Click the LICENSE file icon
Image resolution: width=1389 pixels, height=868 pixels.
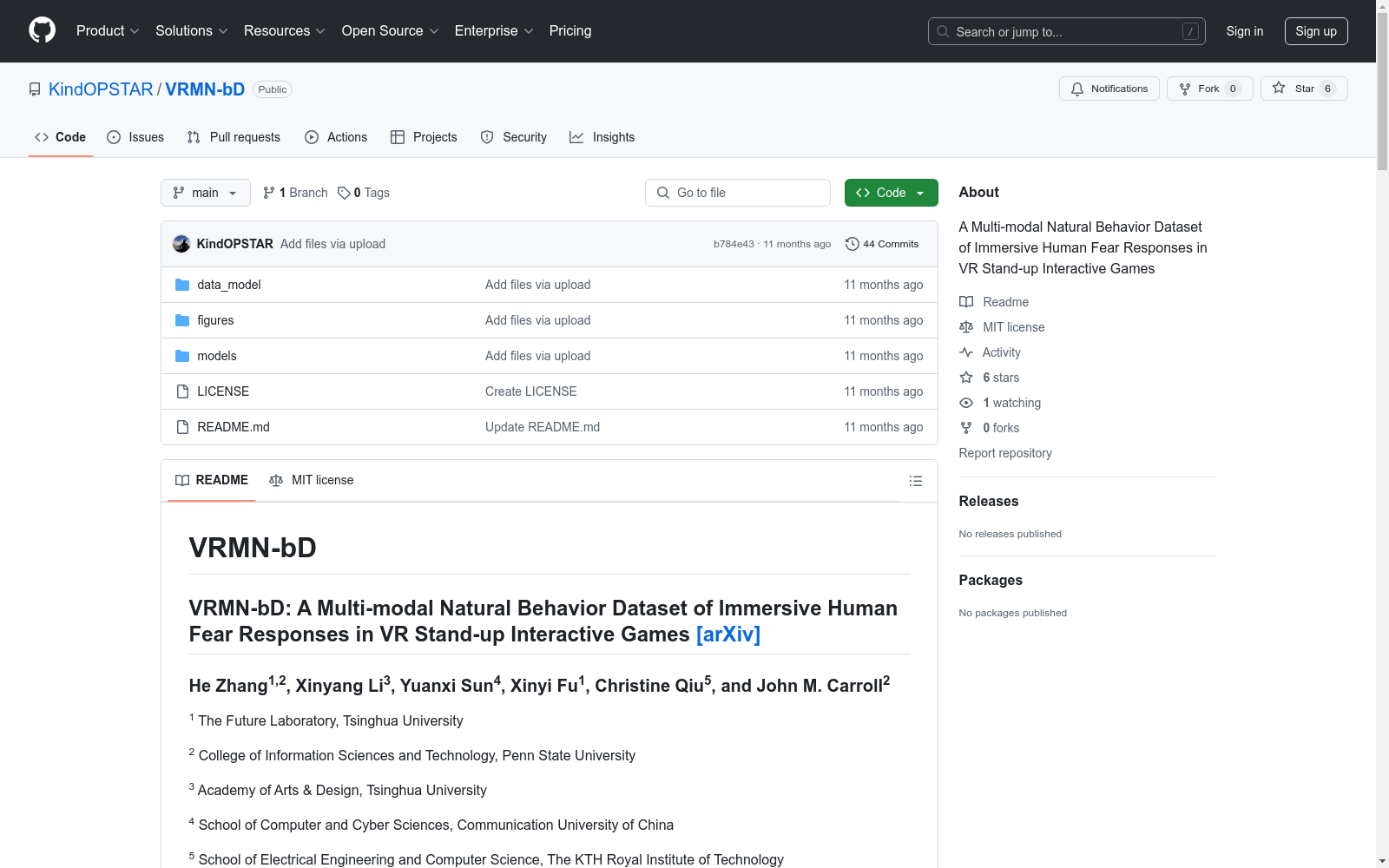[182, 391]
